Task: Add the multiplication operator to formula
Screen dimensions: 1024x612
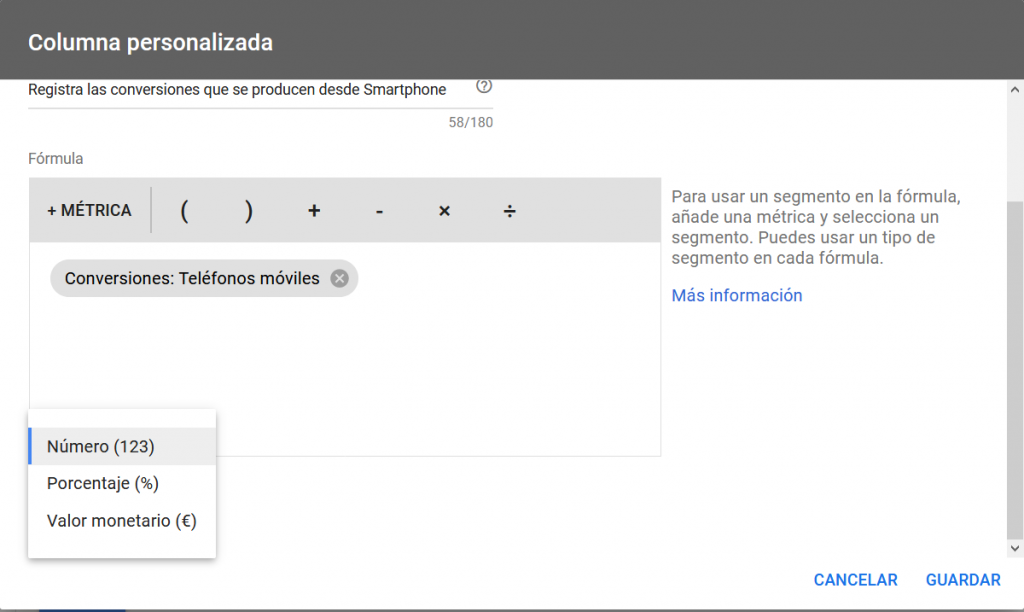Action: [444, 211]
